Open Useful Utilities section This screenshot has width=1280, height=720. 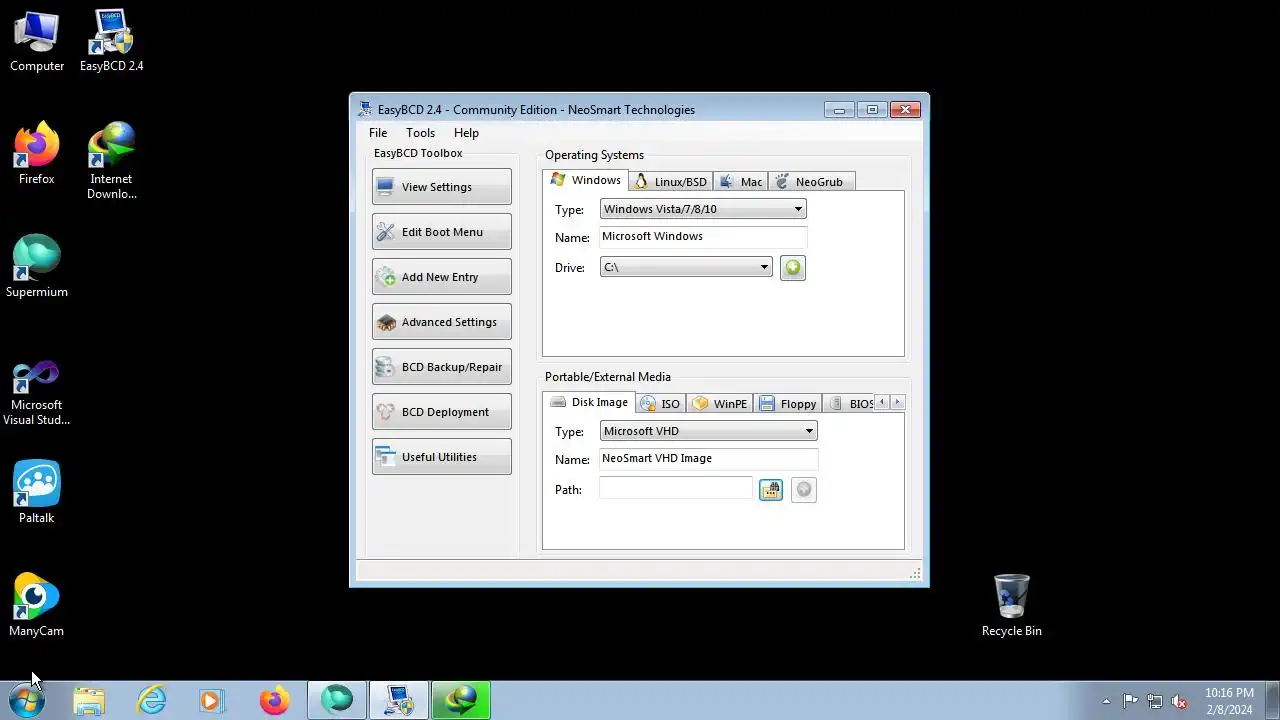[441, 457]
